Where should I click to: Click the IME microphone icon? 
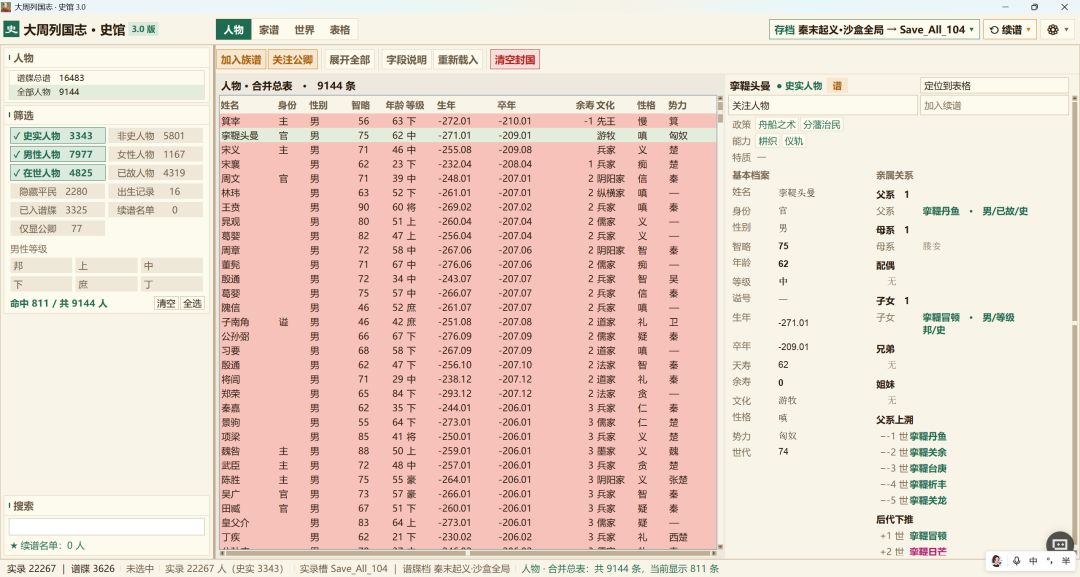tap(1016, 561)
